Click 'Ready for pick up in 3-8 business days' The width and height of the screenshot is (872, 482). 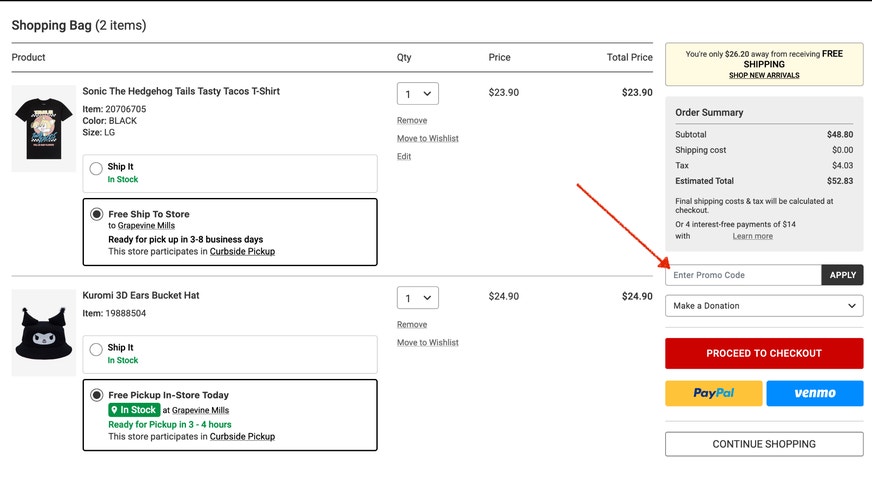[x=186, y=240]
